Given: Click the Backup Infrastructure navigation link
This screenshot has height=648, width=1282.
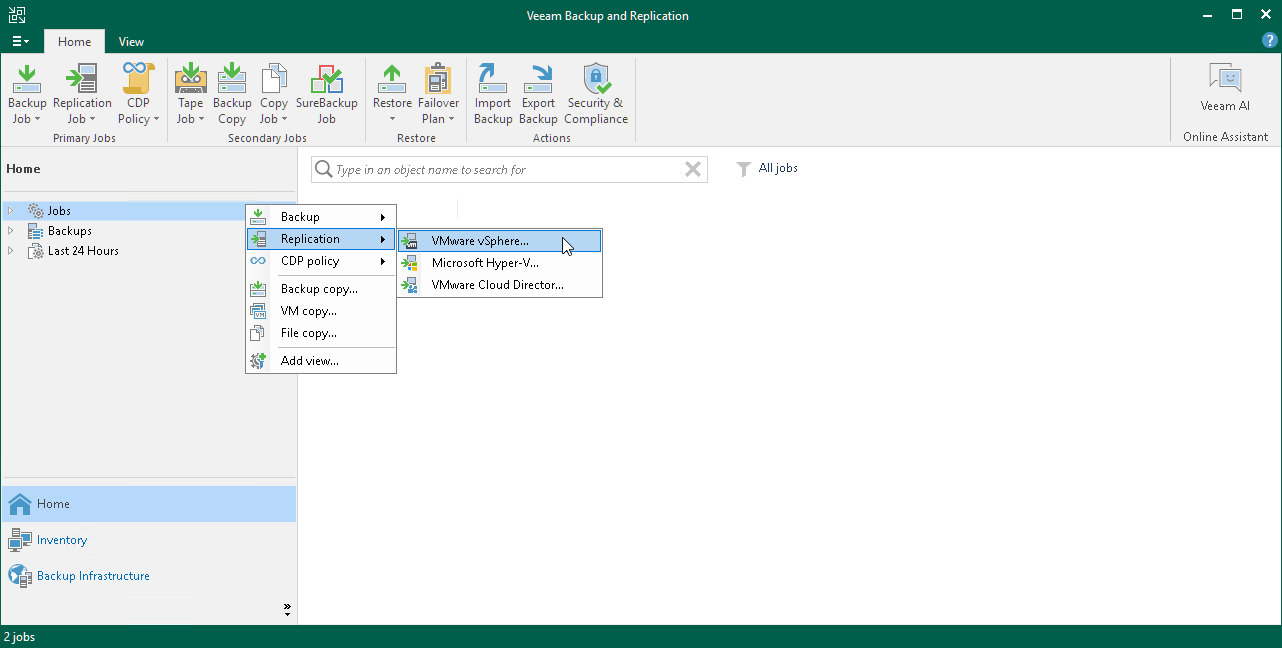Looking at the screenshot, I should (93, 576).
